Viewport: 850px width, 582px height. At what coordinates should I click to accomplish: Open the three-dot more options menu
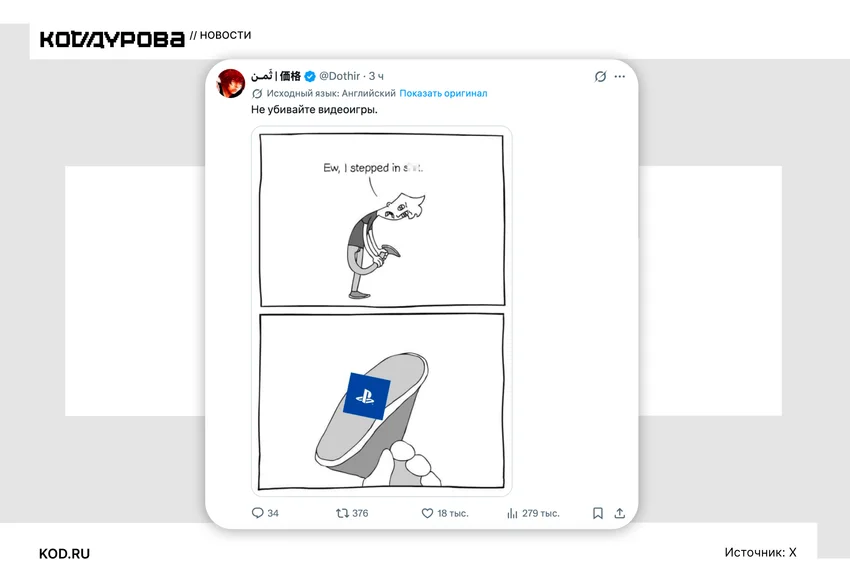pyautogui.click(x=620, y=76)
